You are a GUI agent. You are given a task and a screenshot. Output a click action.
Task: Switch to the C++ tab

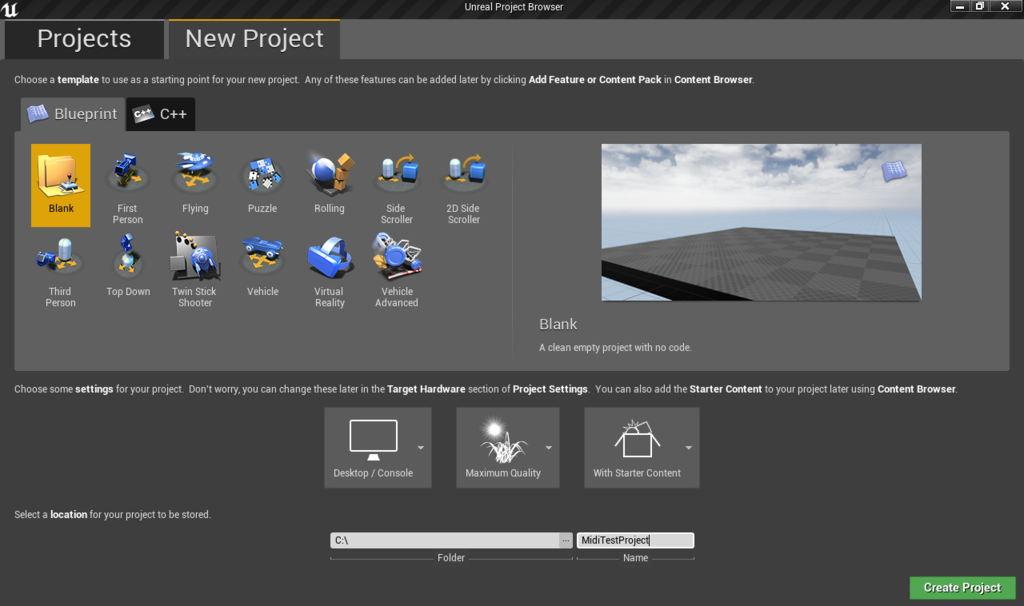click(161, 114)
